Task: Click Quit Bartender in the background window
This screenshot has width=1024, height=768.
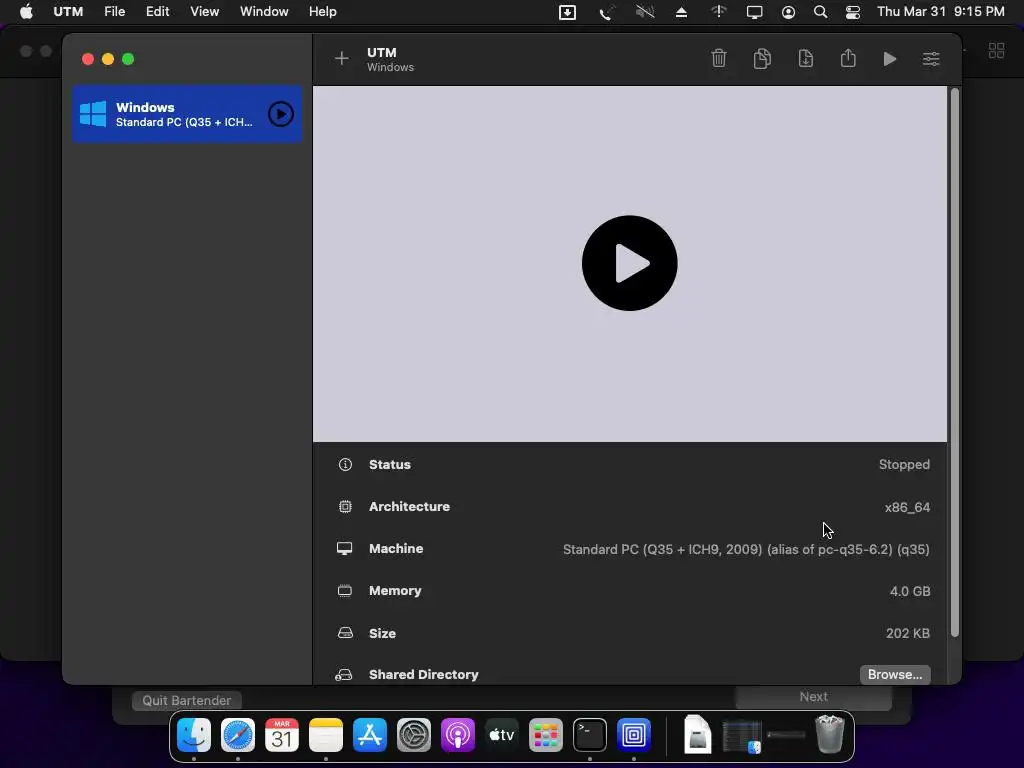Action: coord(187,700)
